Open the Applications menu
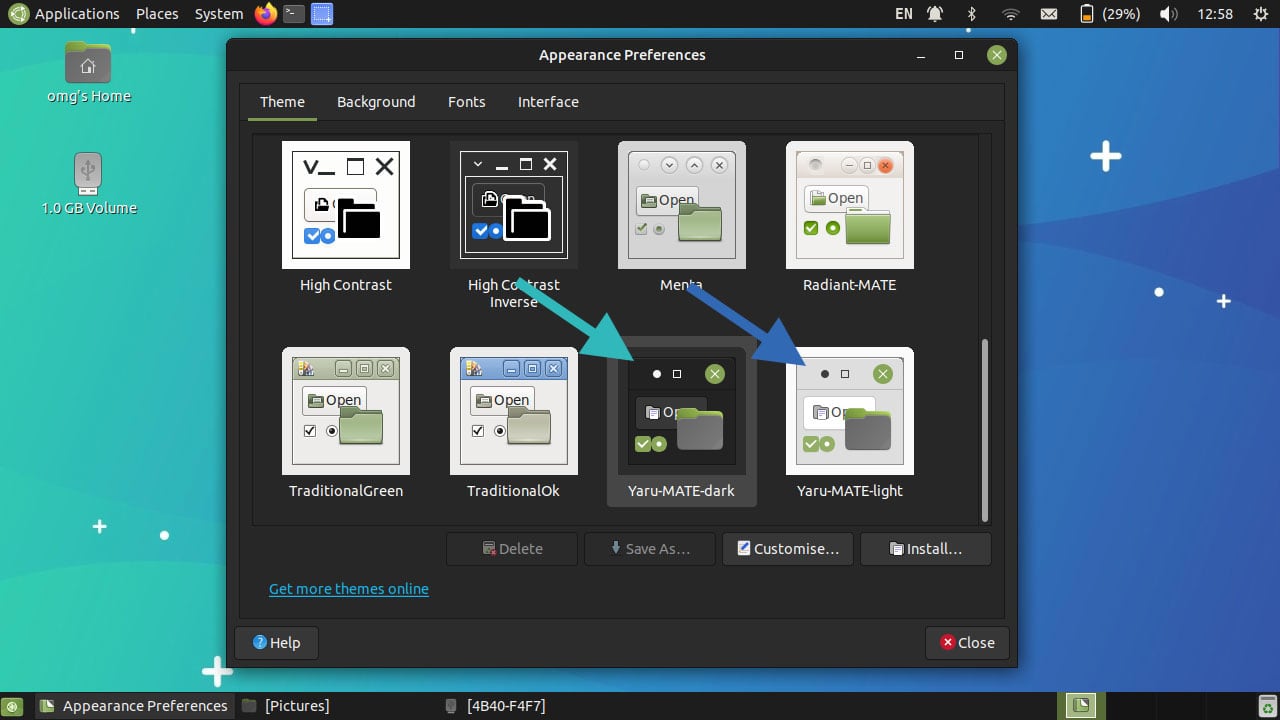 pos(77,14)
